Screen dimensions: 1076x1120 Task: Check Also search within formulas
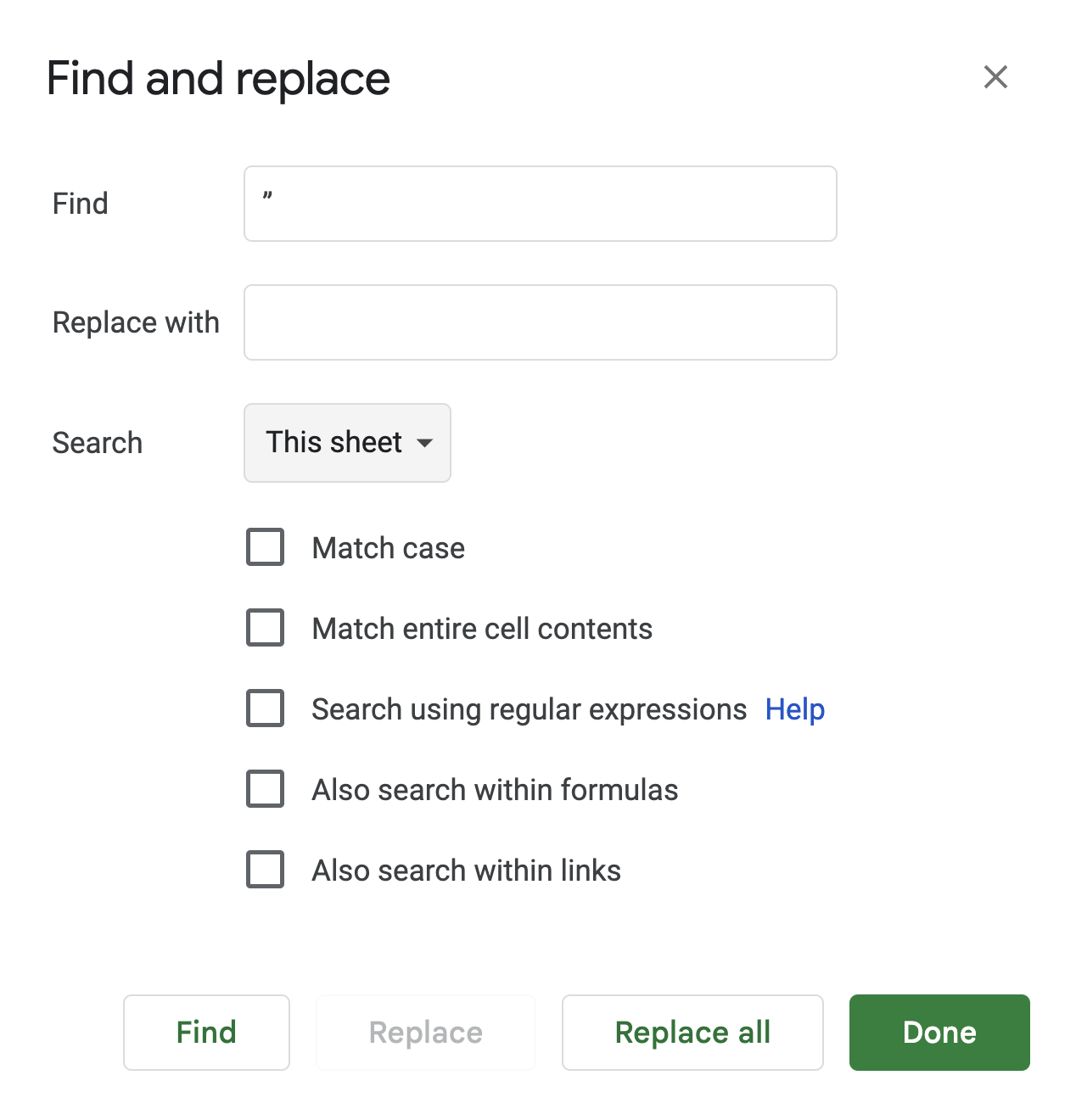[266, 789]
